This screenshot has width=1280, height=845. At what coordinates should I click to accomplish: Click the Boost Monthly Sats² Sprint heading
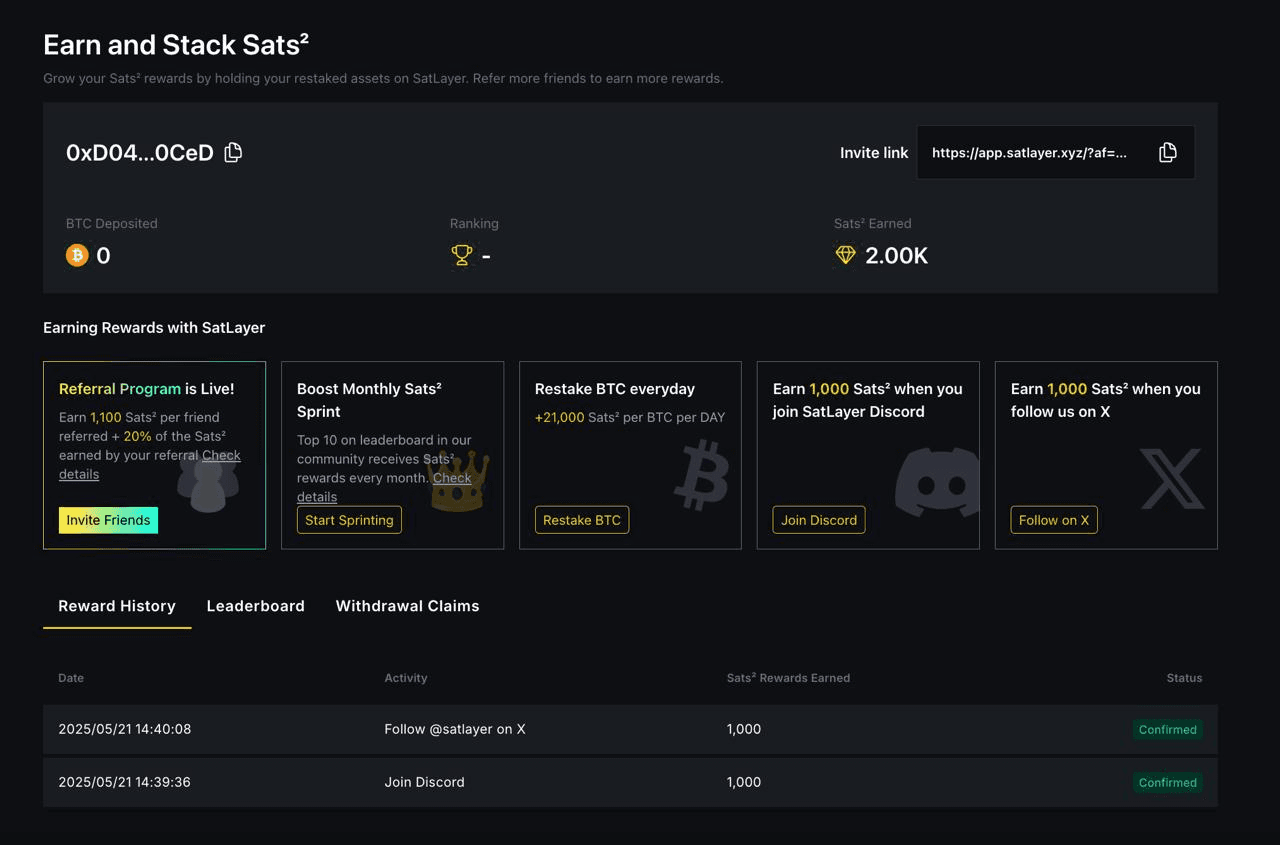pyautogui.click(x=369, y=400)
